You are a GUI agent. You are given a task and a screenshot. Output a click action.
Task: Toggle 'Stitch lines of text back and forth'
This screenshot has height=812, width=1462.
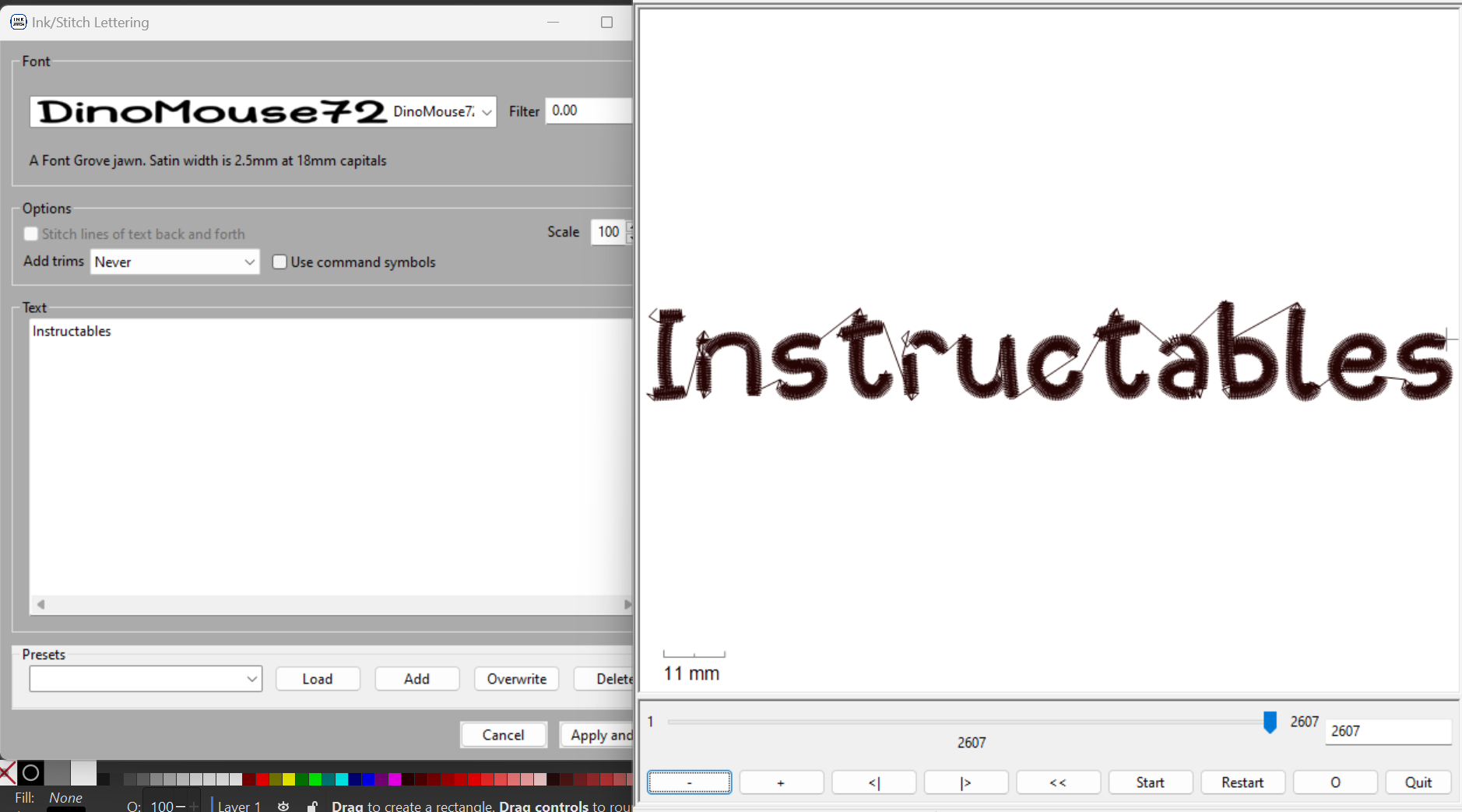click(x=31, y=234)
